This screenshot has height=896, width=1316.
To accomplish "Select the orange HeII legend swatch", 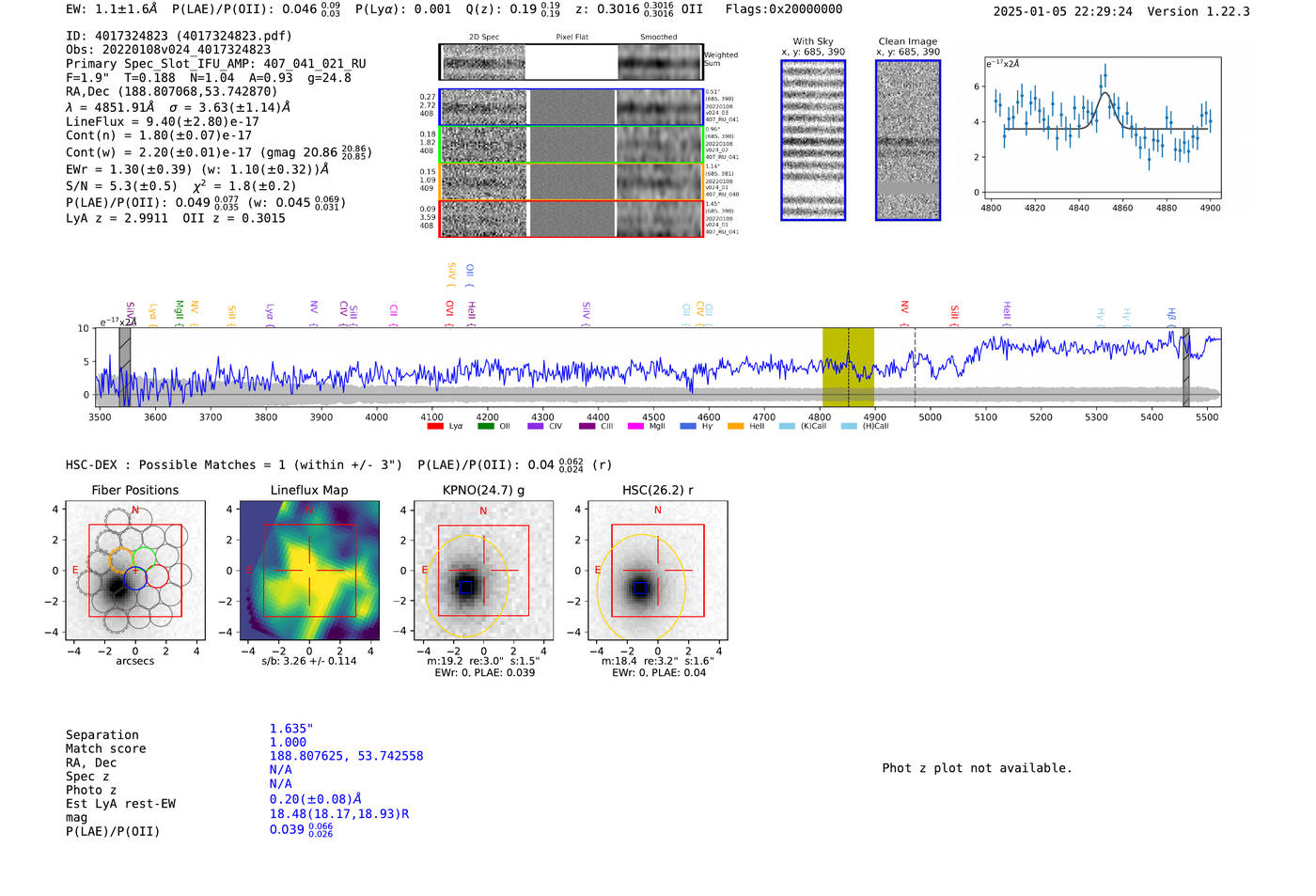I will tap(735, 427).
